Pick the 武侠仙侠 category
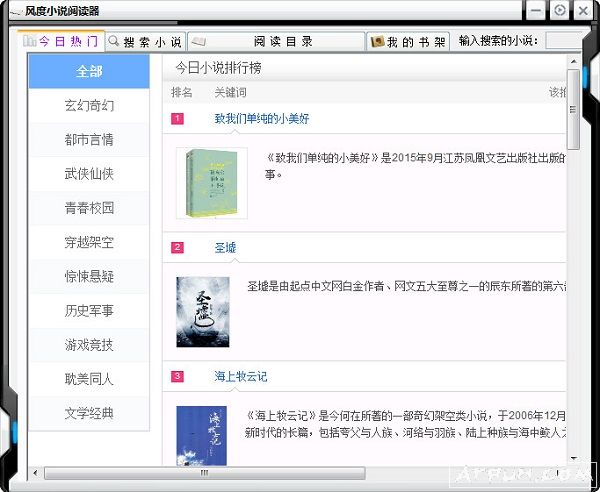This screenshot has width=600, height=492. coord(89,174)
